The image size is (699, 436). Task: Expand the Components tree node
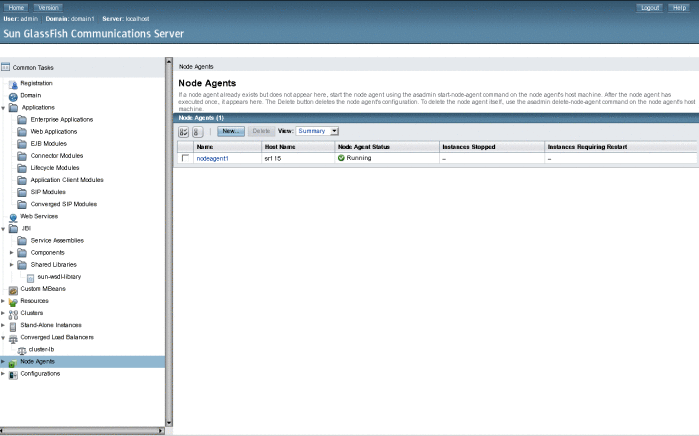pos(12,252)
